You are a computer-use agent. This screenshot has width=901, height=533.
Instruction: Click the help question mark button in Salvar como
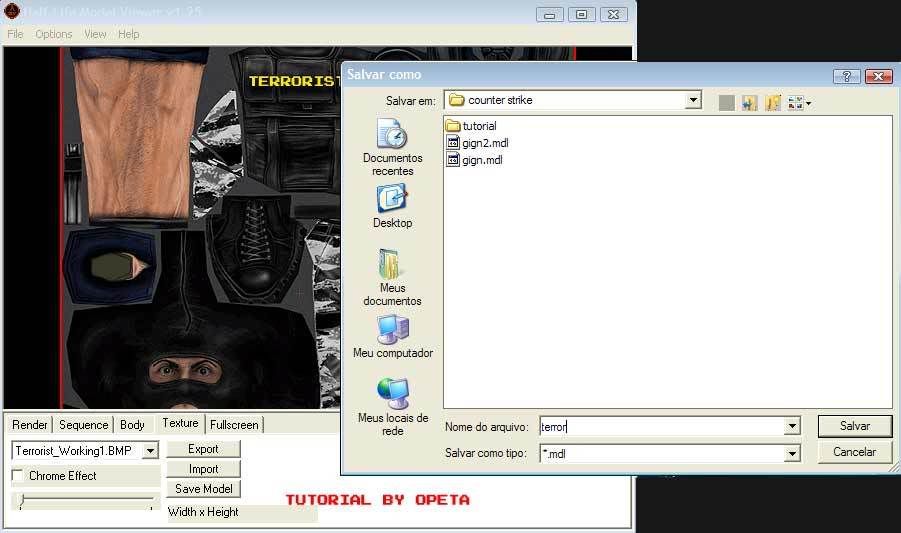pyautogui.click(x=846, y=76)
